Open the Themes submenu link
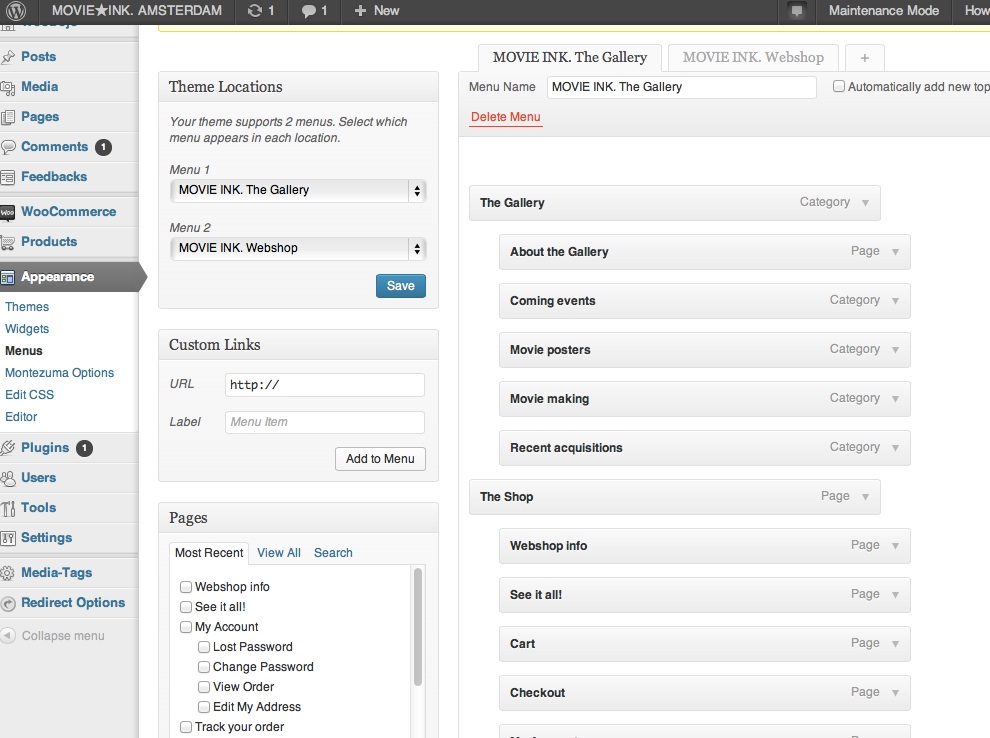The width and height of the screenshot is (990, 738). point(27,307)
